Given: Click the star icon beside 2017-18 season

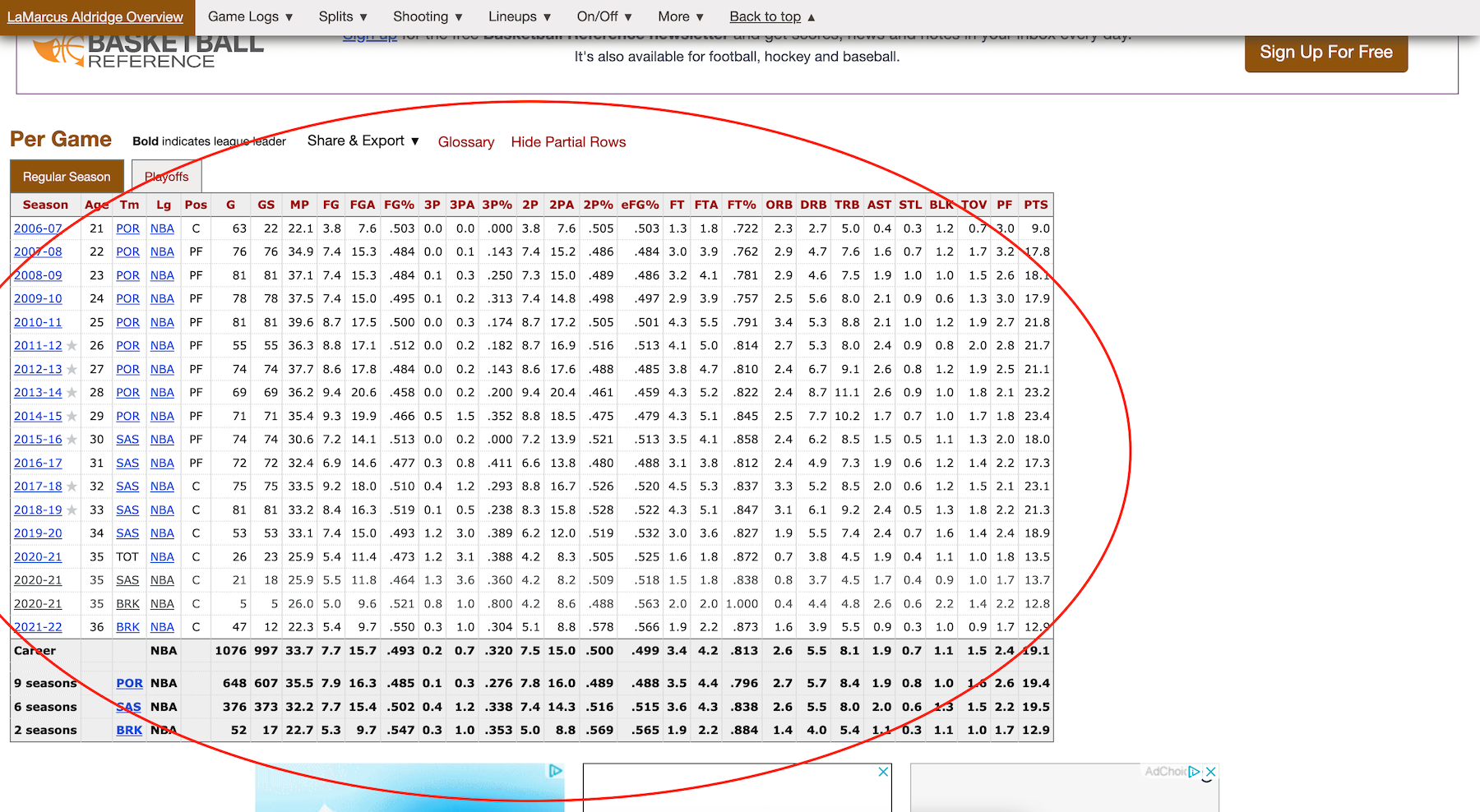Looking at the screenshot, I should 72,487.
